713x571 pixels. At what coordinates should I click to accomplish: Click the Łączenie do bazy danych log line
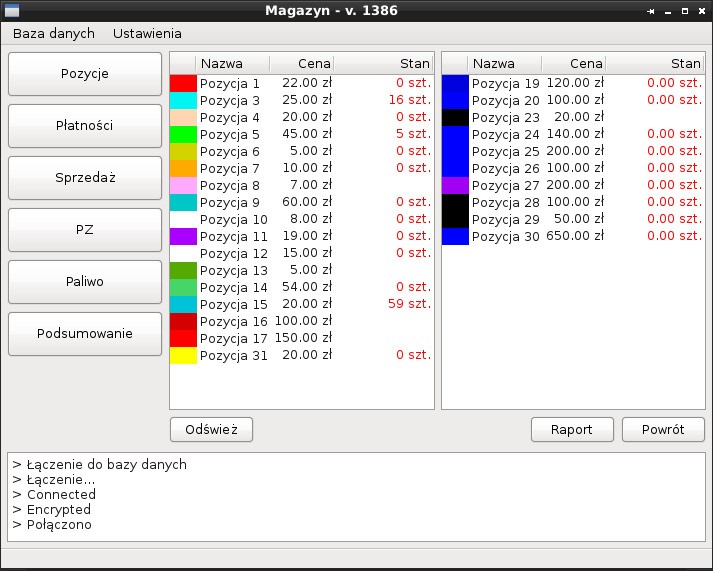[100, 465]
